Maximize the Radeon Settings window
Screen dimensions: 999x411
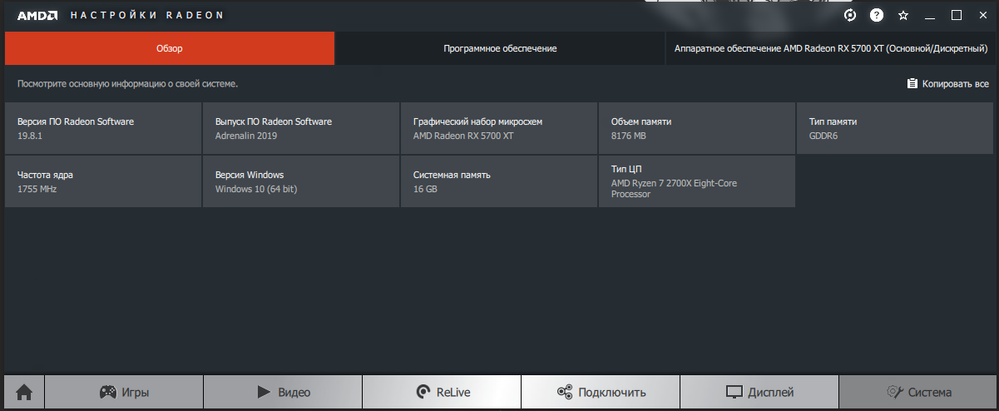tap(956, 15)
